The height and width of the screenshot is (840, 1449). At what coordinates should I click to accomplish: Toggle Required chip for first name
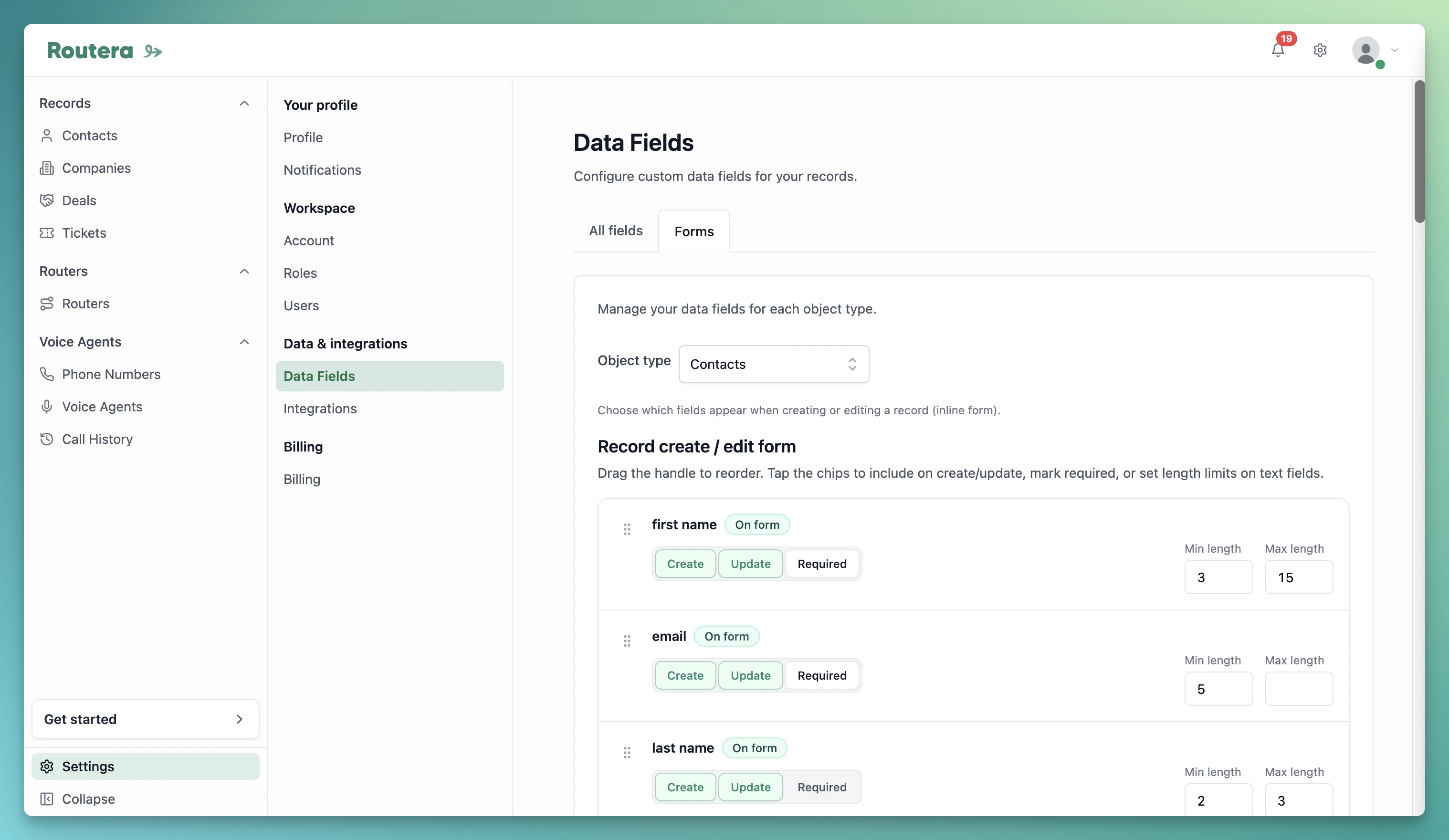click(x=822, y=564)
